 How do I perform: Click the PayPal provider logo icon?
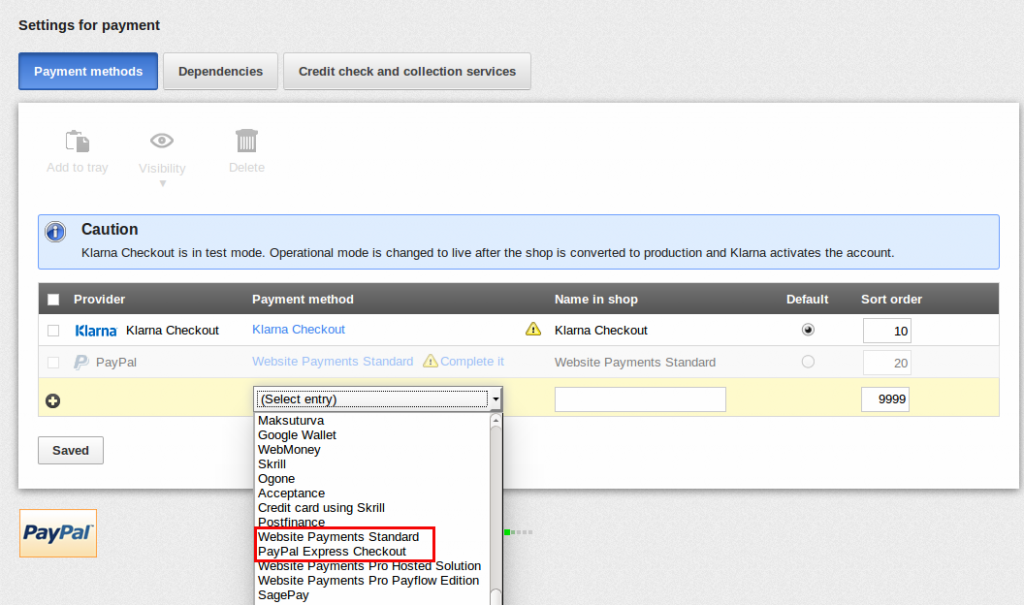[x=81, y=362]
